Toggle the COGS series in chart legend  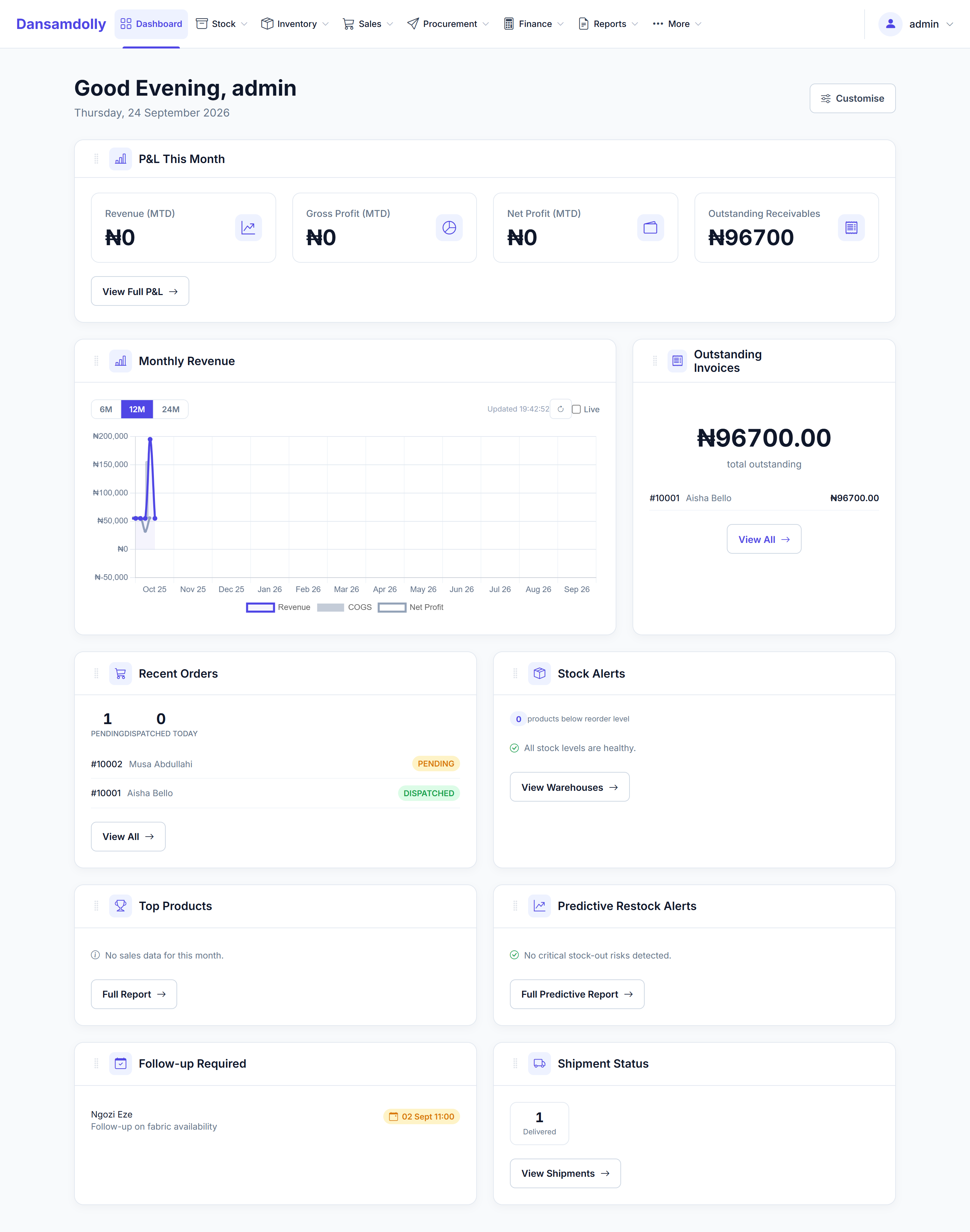(x=344, y=608)
